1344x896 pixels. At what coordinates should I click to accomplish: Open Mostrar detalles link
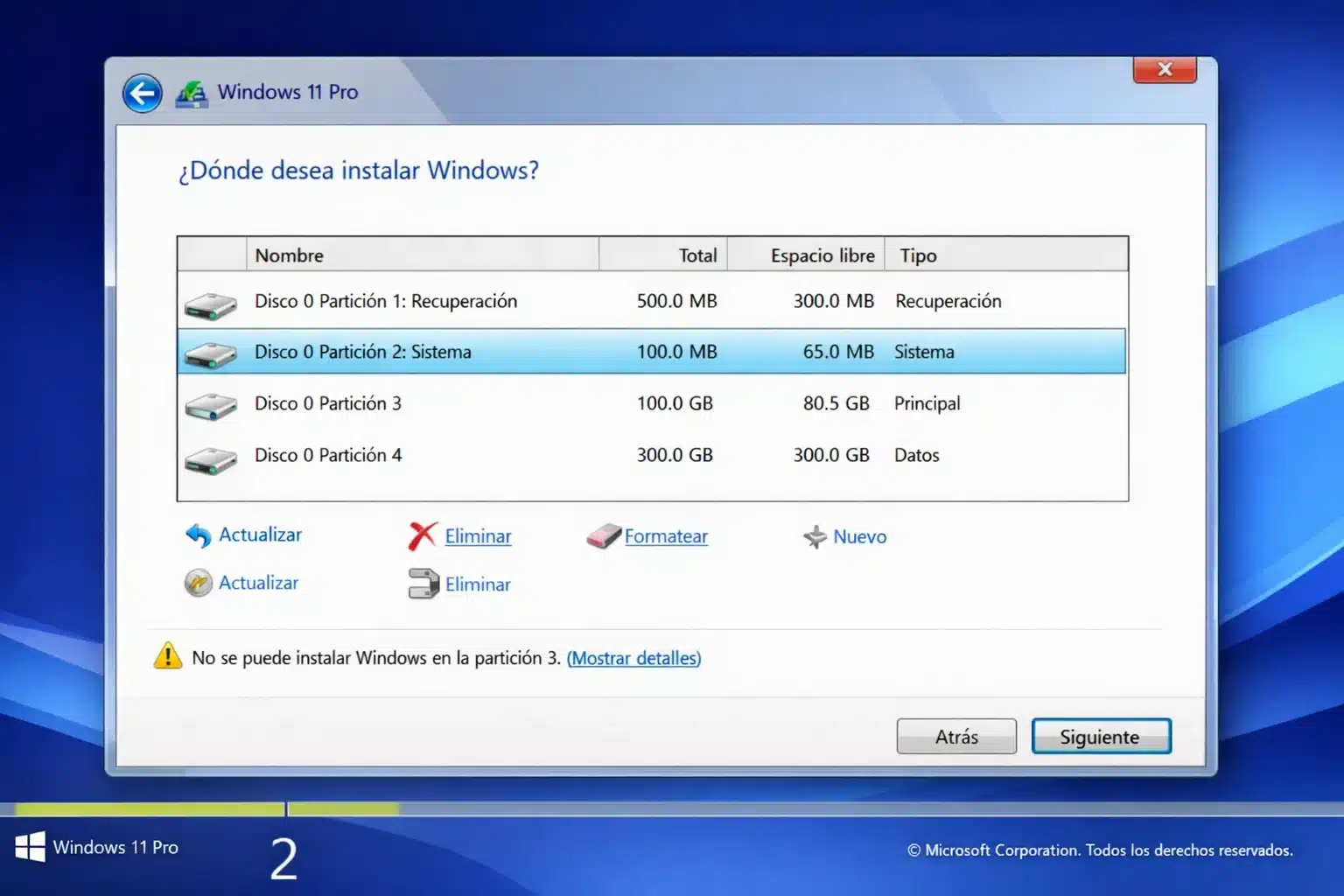tap(634, 658)
